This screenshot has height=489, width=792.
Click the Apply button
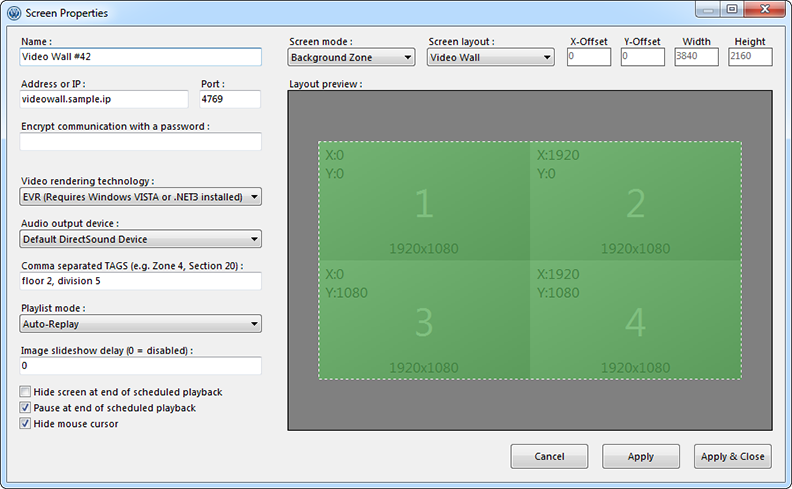(640, 456)
